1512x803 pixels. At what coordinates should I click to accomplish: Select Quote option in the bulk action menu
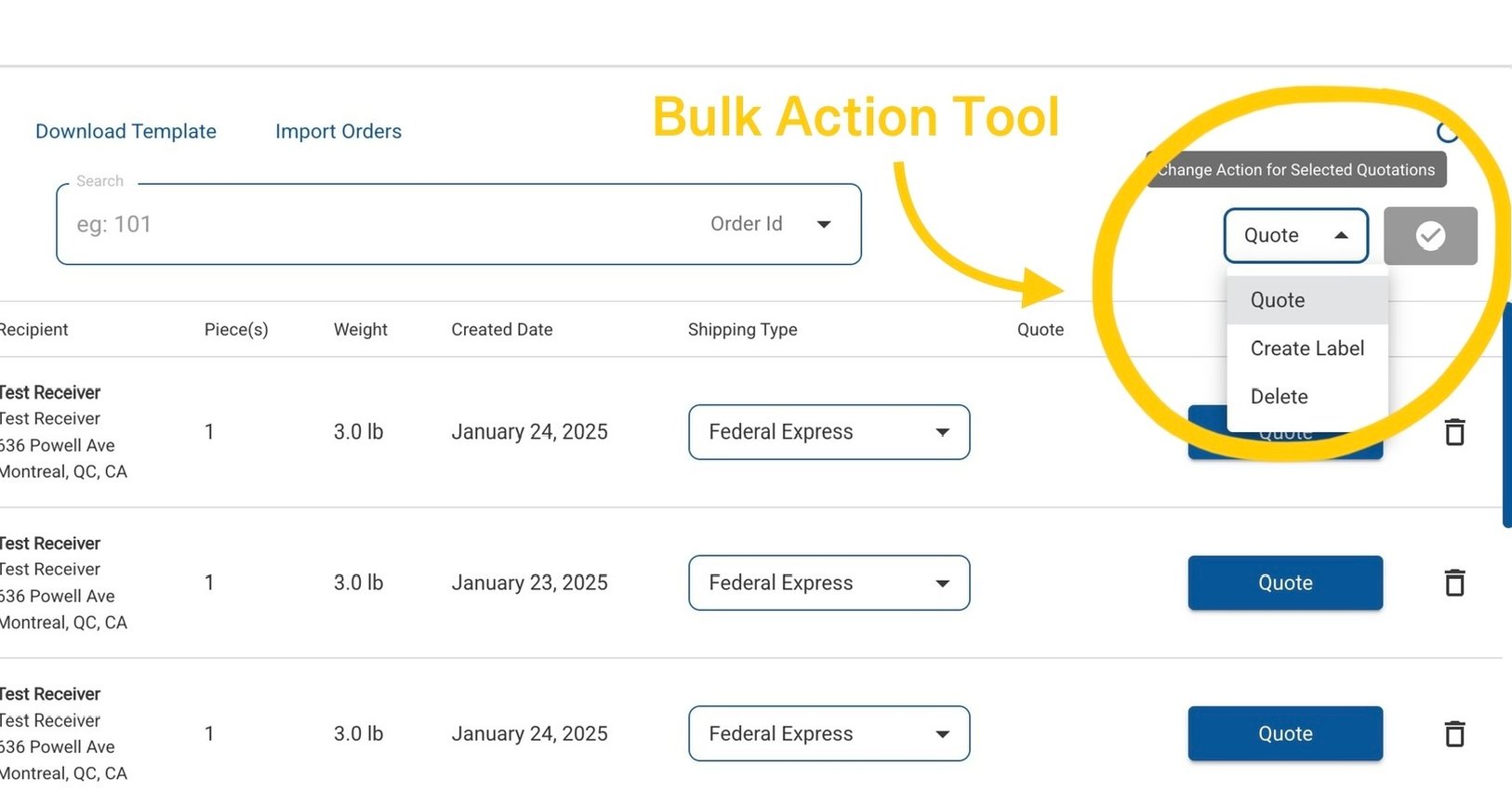click(x=1279, y=300)
